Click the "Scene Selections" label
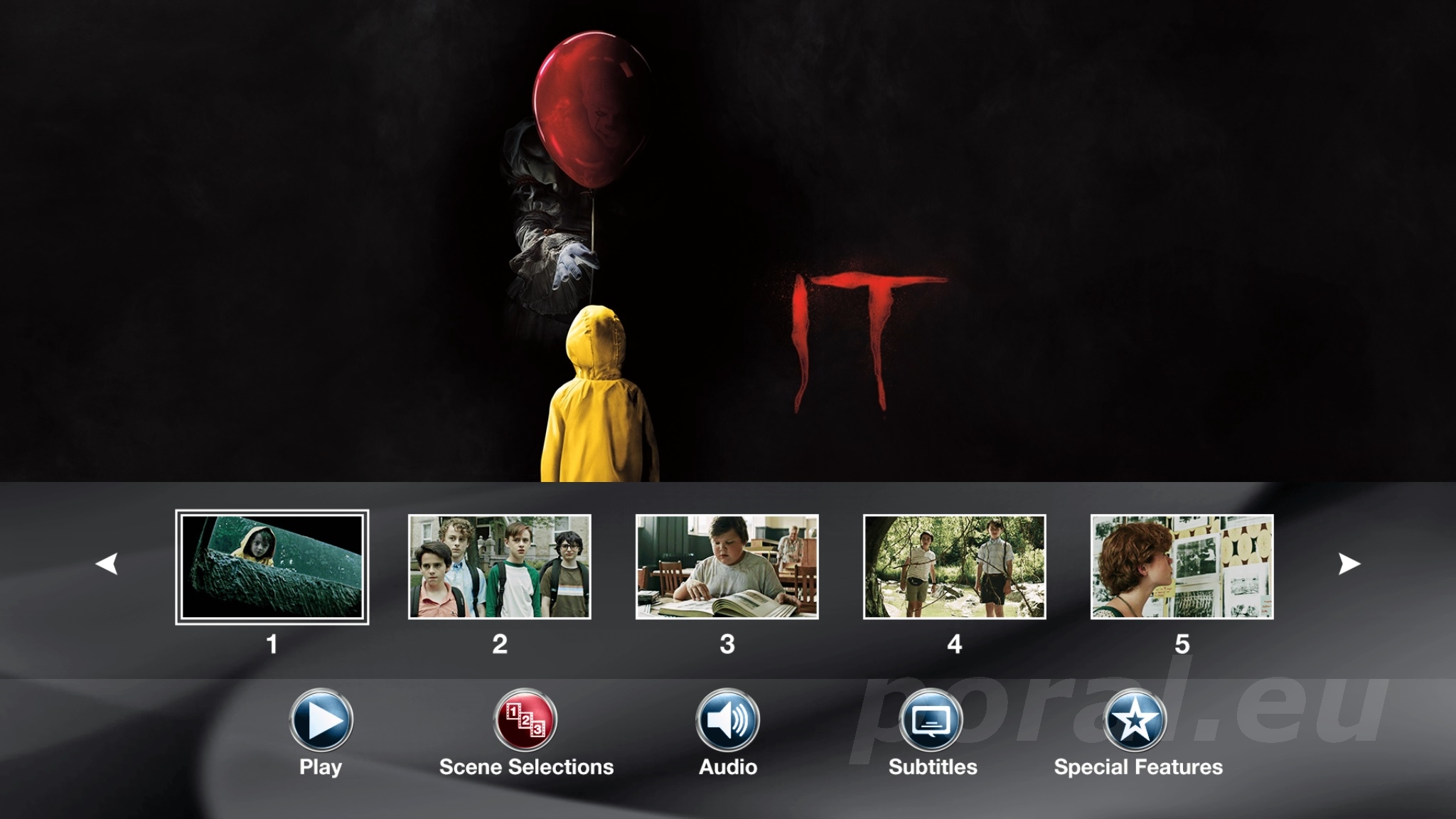The image size is (1456, 819). [x=526, y=767]
